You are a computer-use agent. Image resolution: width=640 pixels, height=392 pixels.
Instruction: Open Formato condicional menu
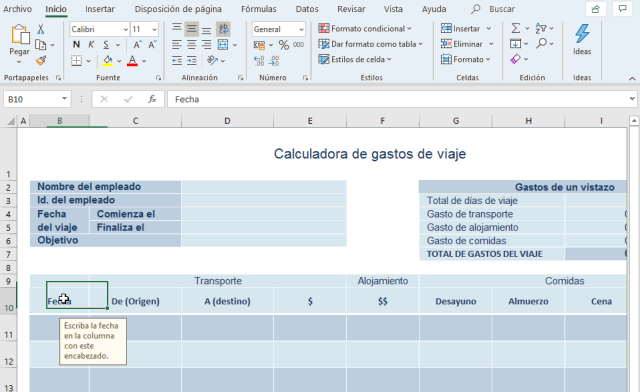tap(365, 29)
